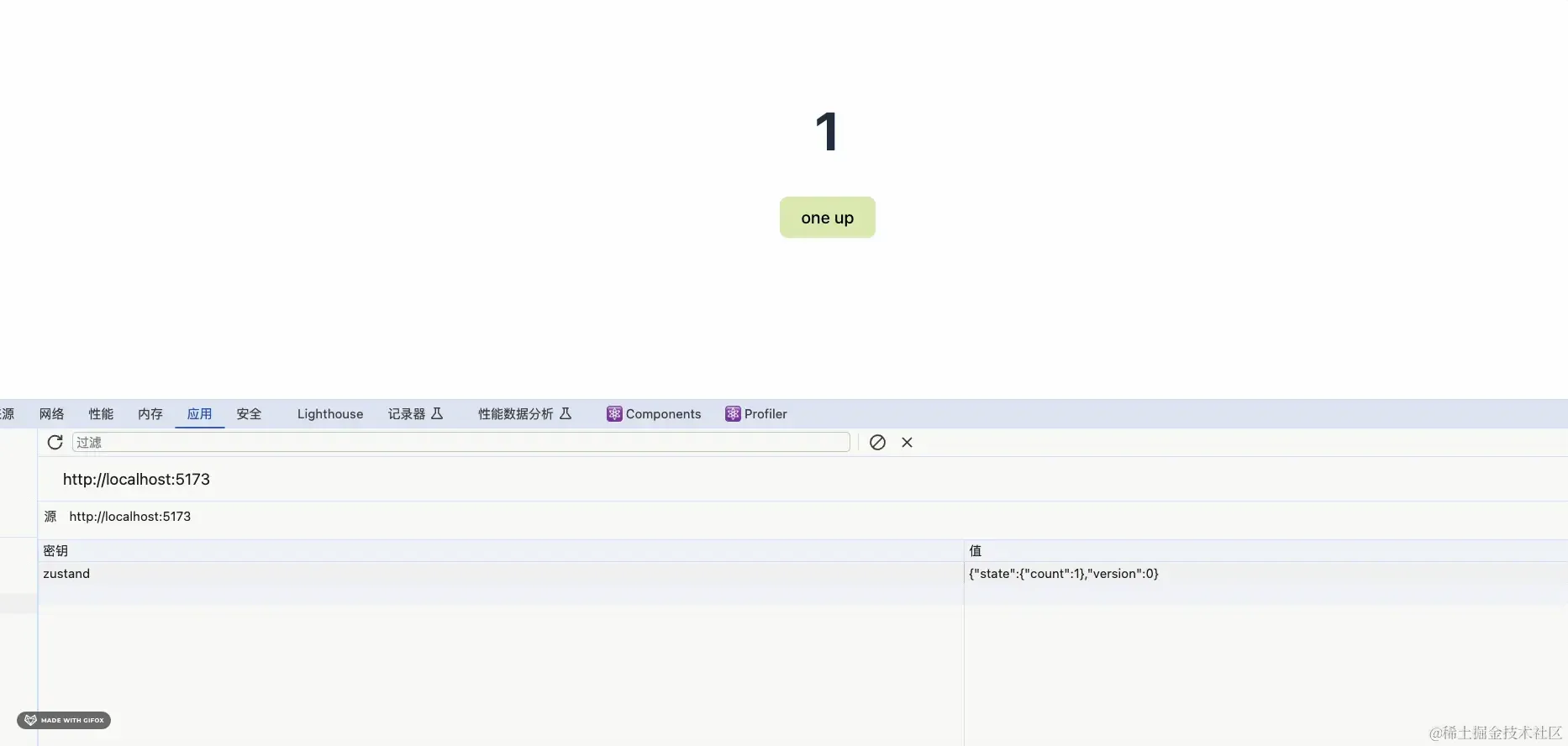1568x746 pixels.
Task: Switch to the Lighthouse tab
Action: click(x=330, y=413)
